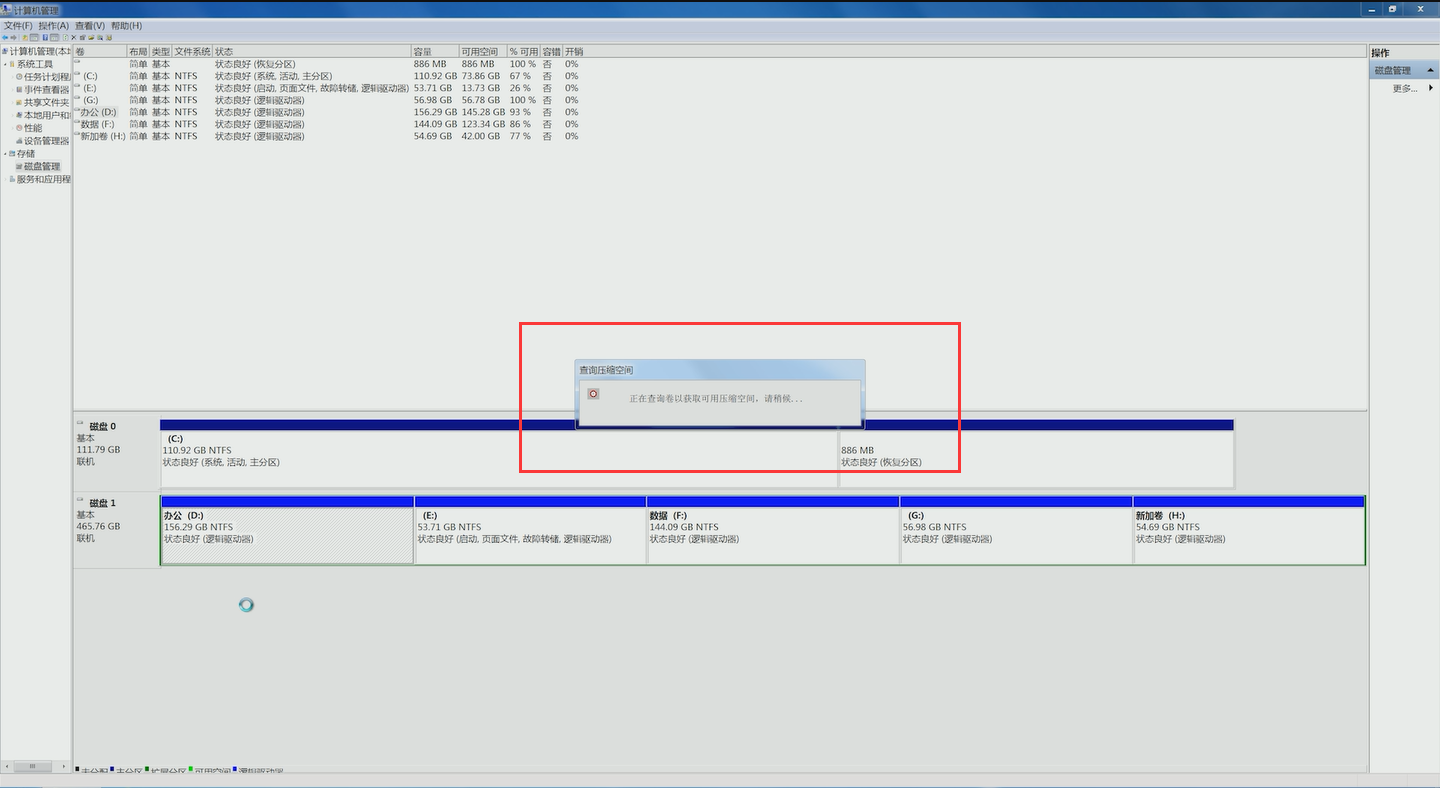Click the blue Back arrow in toolbar
This screenshot has height=788, width=1440.
click(5, 37)
